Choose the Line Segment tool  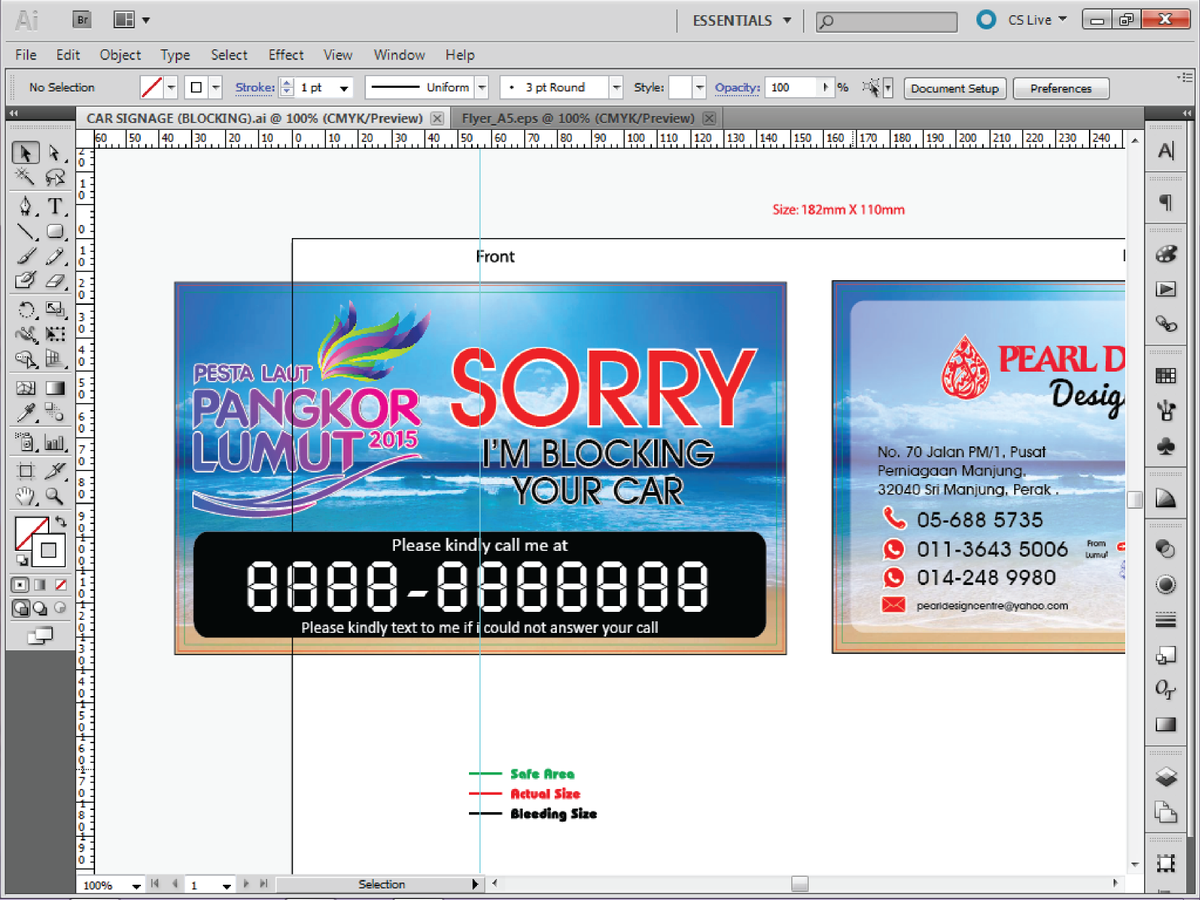coord(25,232)
